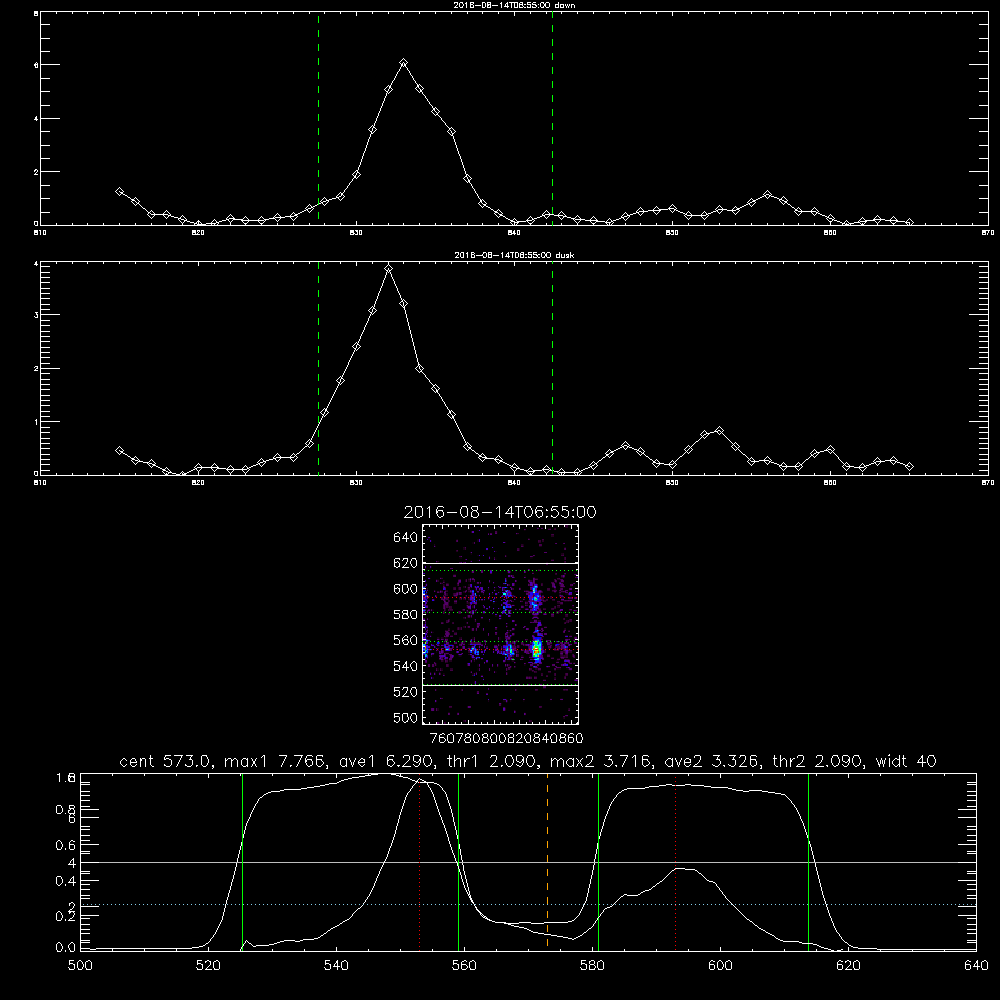Image resolution: width=1000 pixels, height=1000 pixels.
Task: Click the dawn plot title text
Action: click(514, 5)
